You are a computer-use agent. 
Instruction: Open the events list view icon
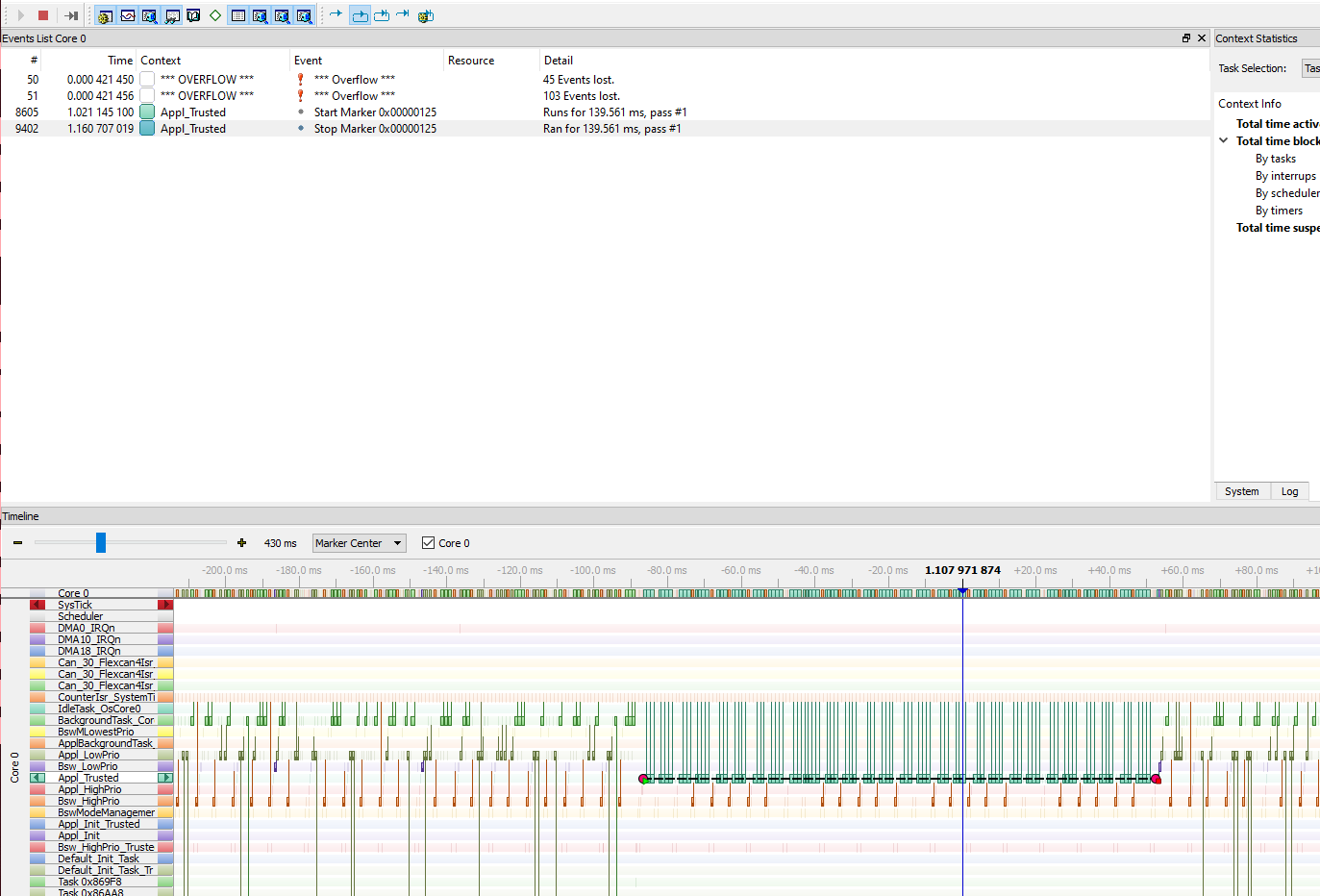pyautogui.click(x=237, y=15)
